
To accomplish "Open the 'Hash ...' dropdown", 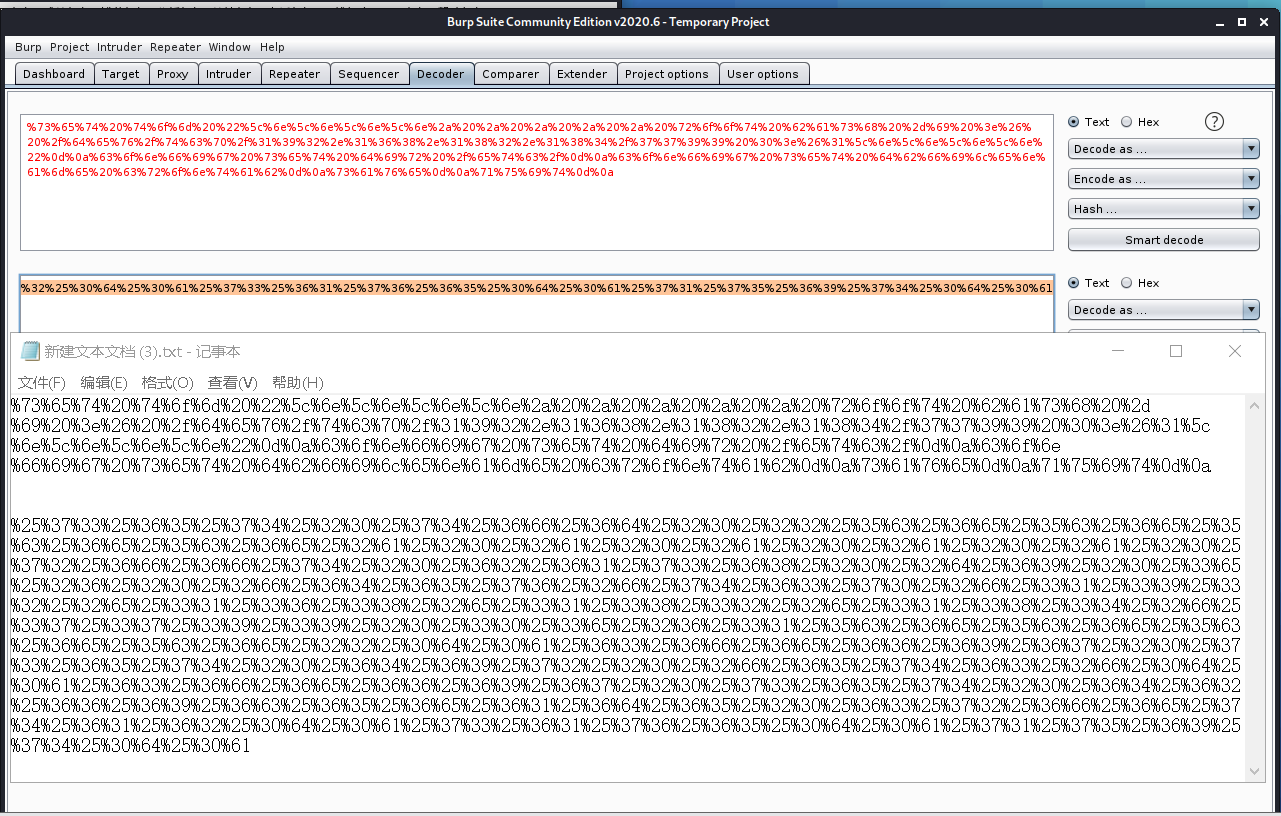I will point(1163,209).
